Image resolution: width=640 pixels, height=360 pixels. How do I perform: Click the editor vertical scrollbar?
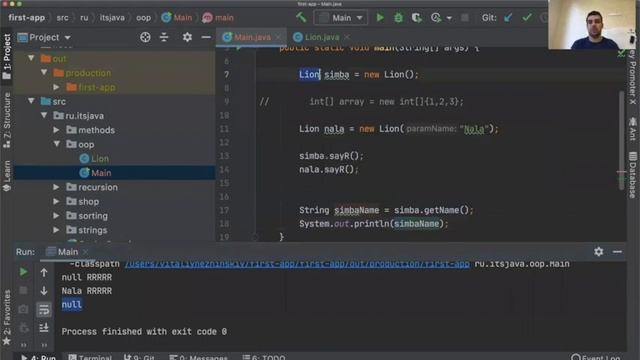[x=621, y=141]
